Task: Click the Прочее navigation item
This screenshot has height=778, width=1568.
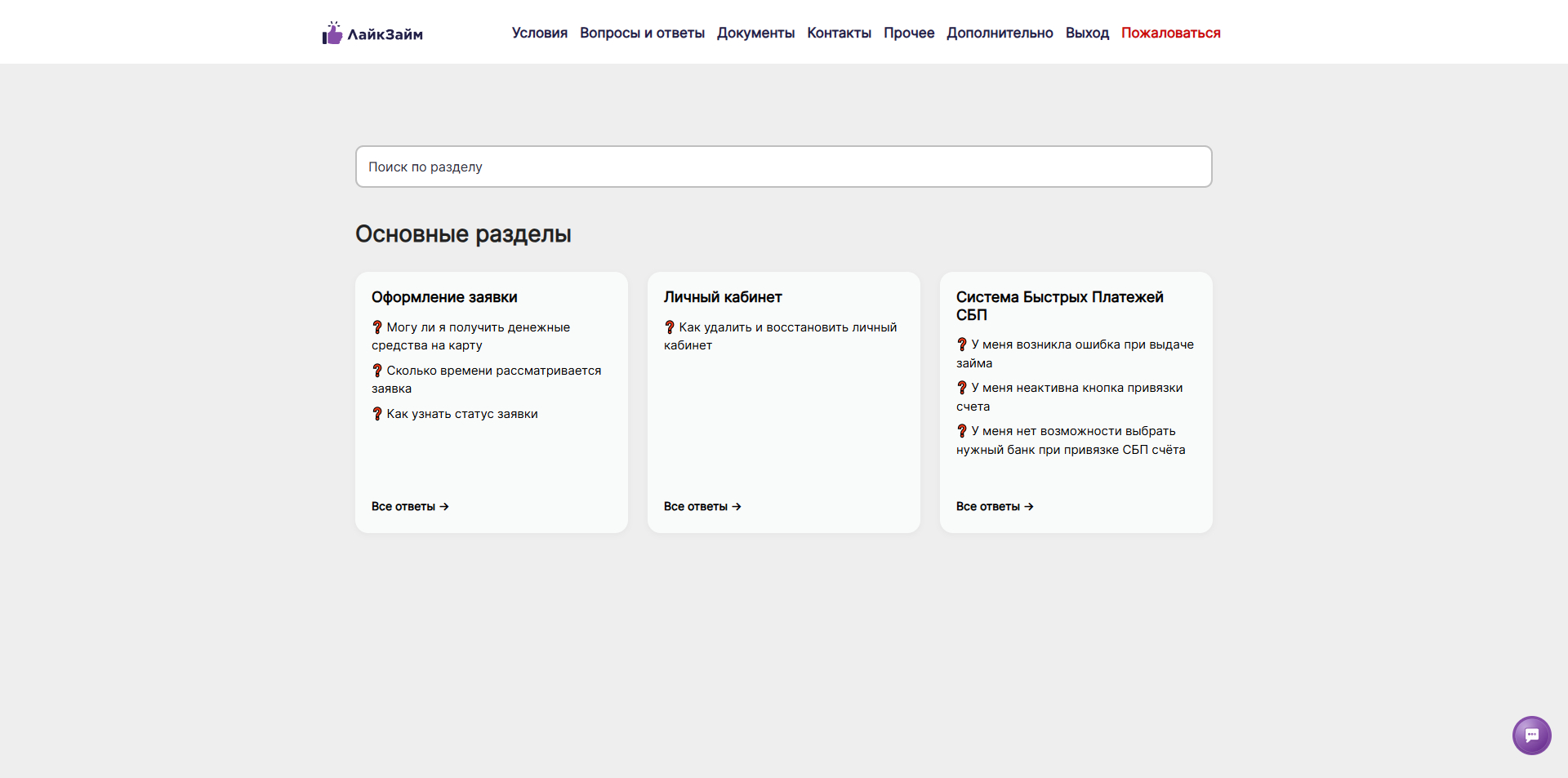Action: (908, 33)
